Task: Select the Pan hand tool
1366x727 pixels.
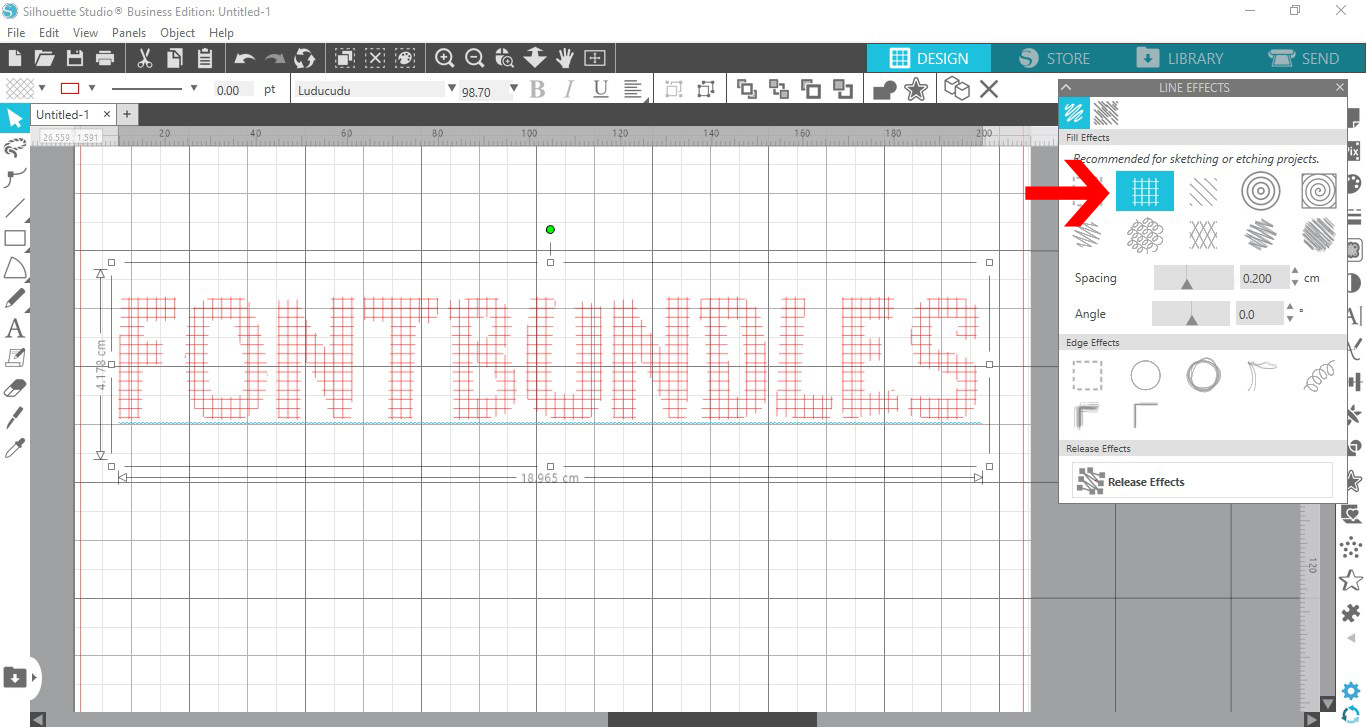Action: coord(565,58)
